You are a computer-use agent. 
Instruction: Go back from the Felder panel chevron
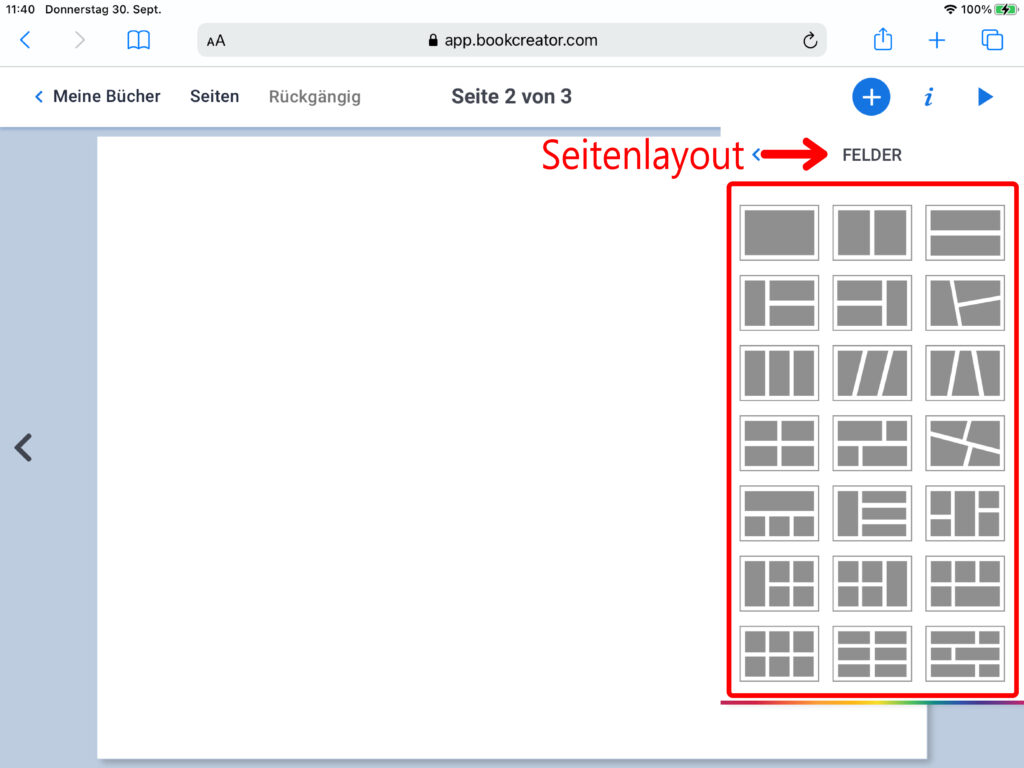(757, 154)
